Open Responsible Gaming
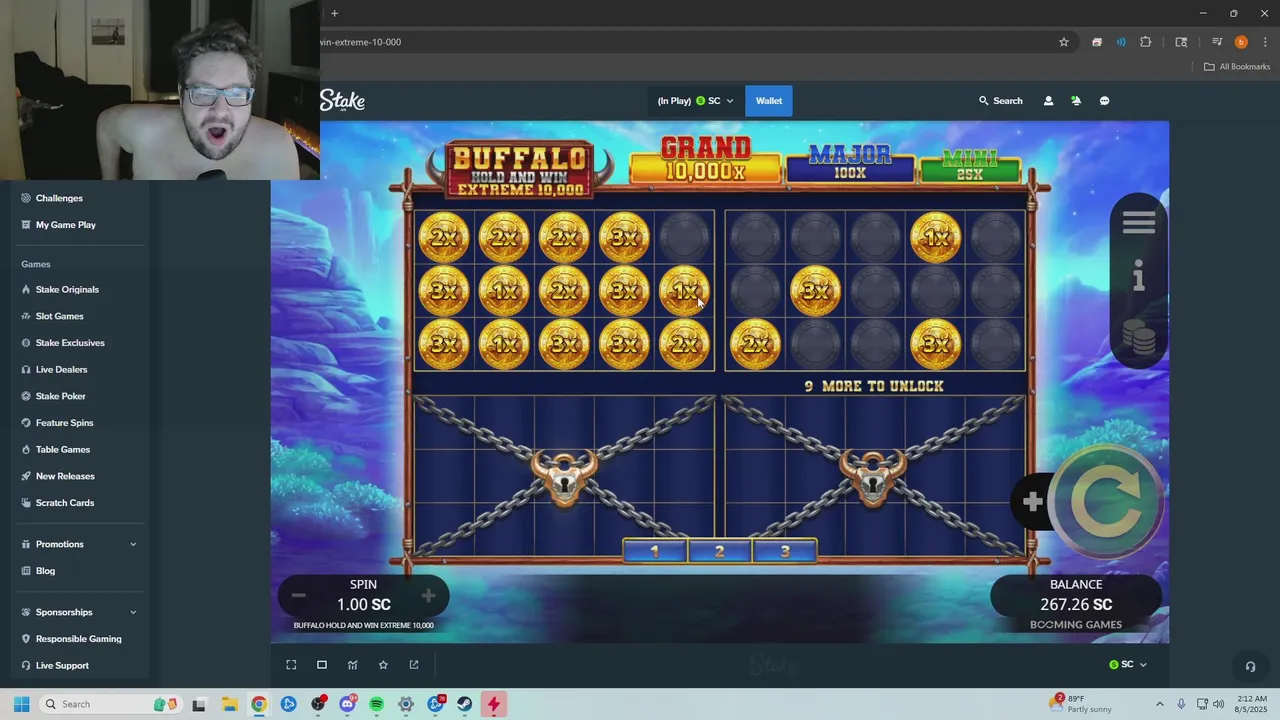Screen dimensions: 1280x720 (x=78, y=639)
